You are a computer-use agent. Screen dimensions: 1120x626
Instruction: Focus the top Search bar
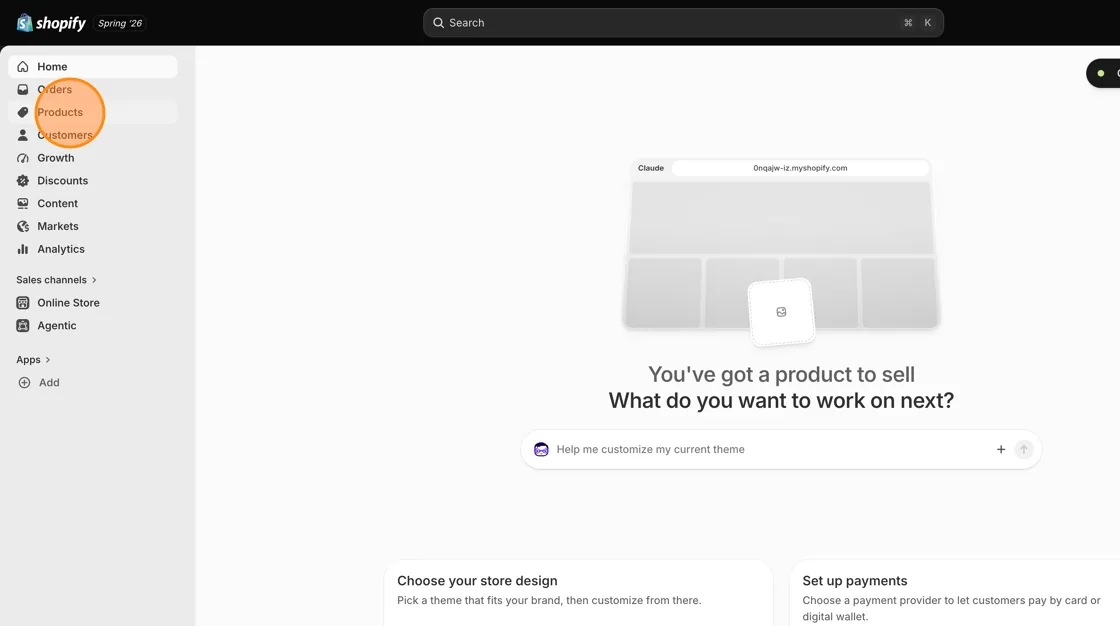pos(683,23)
